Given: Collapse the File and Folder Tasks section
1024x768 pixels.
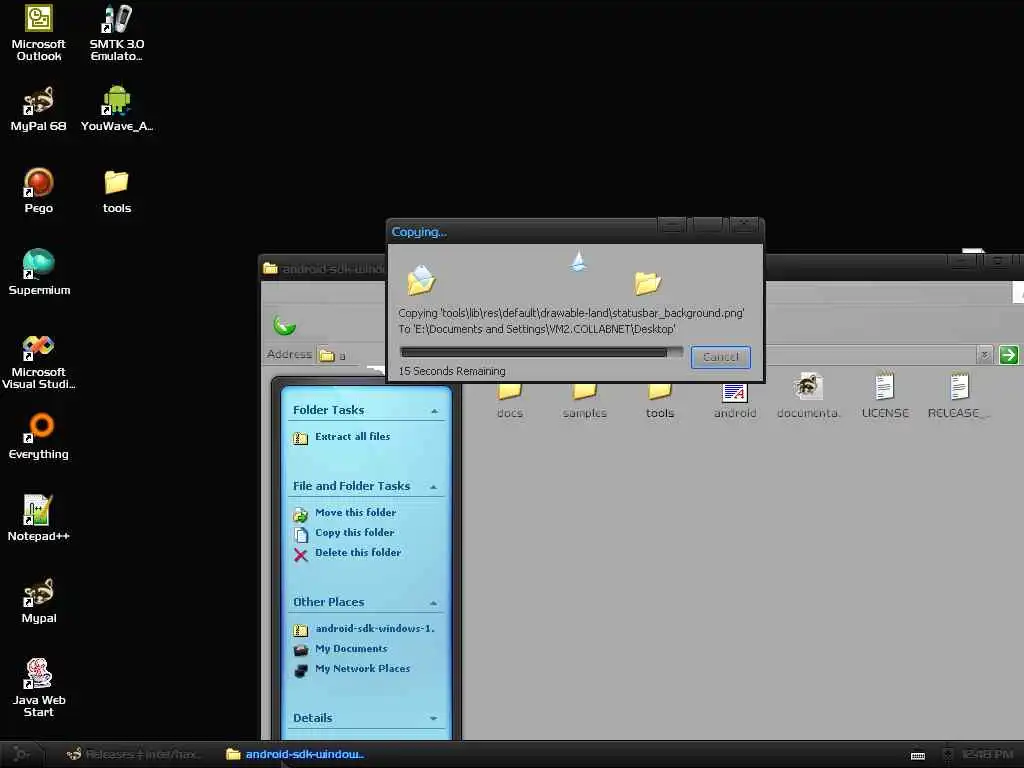Looking at the screenshot, I should coord(433,487).
